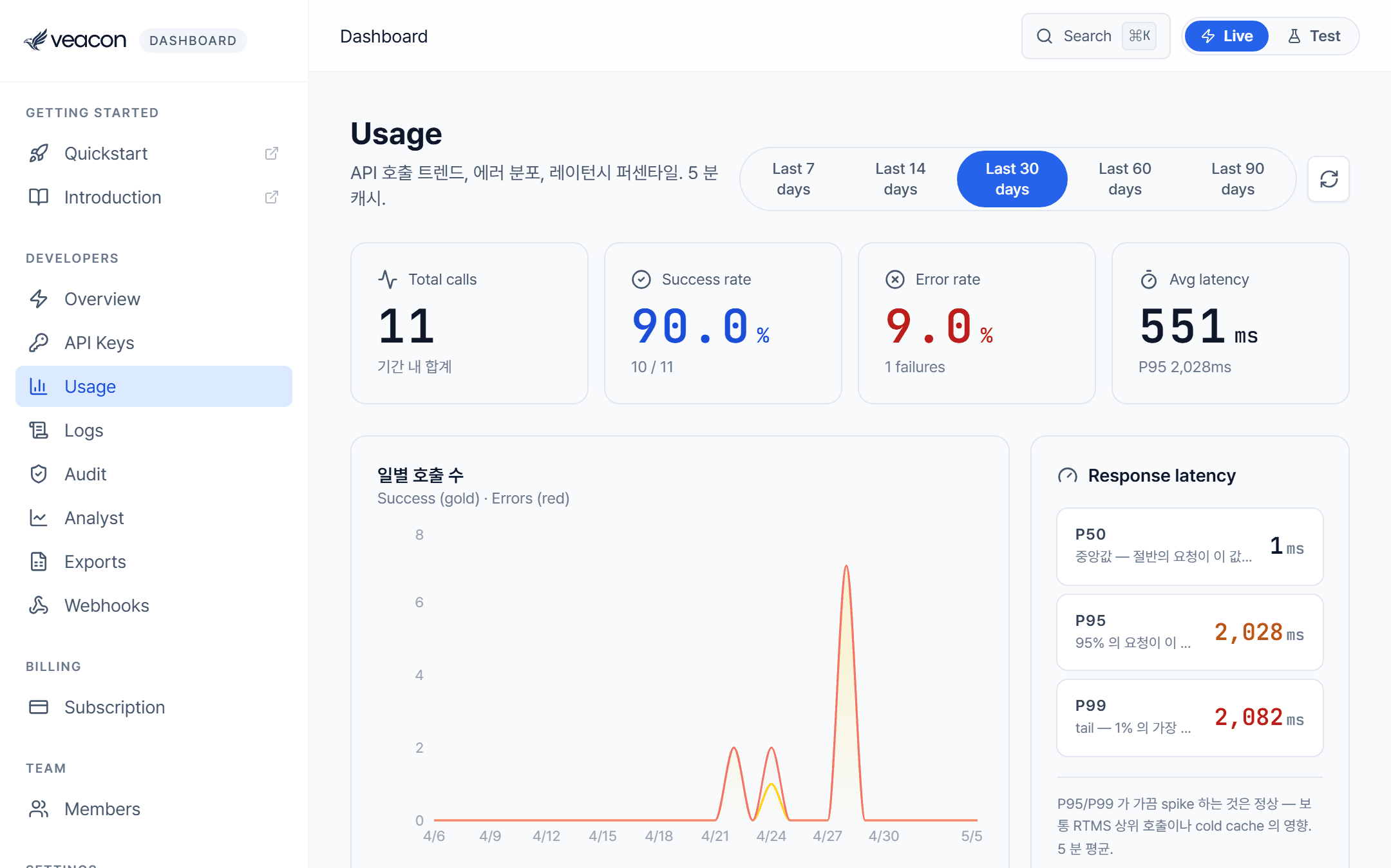Click the 9.0% error rate value
The image size is (1391, 868).
(939, 326)
